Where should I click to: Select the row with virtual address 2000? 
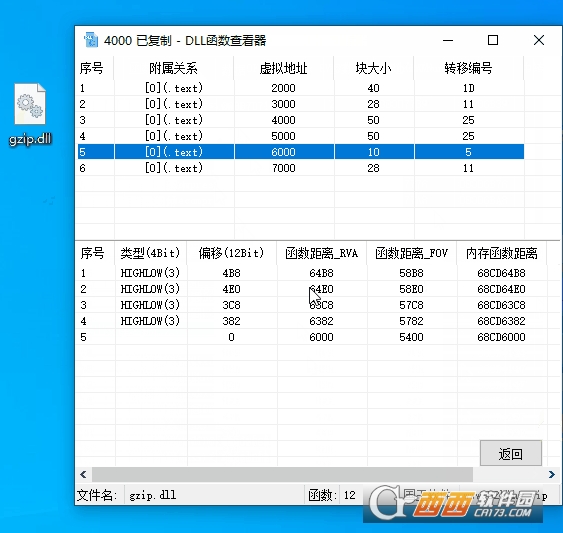coord(301,88)
